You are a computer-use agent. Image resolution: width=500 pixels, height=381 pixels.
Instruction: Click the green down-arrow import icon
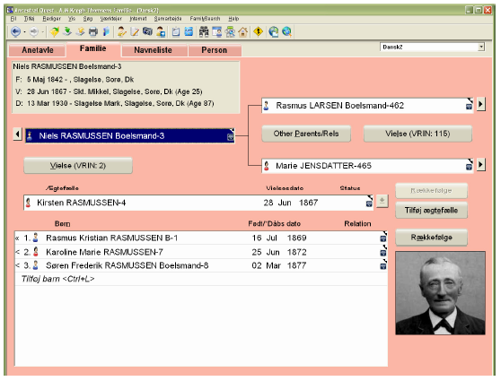pos(67,32)
